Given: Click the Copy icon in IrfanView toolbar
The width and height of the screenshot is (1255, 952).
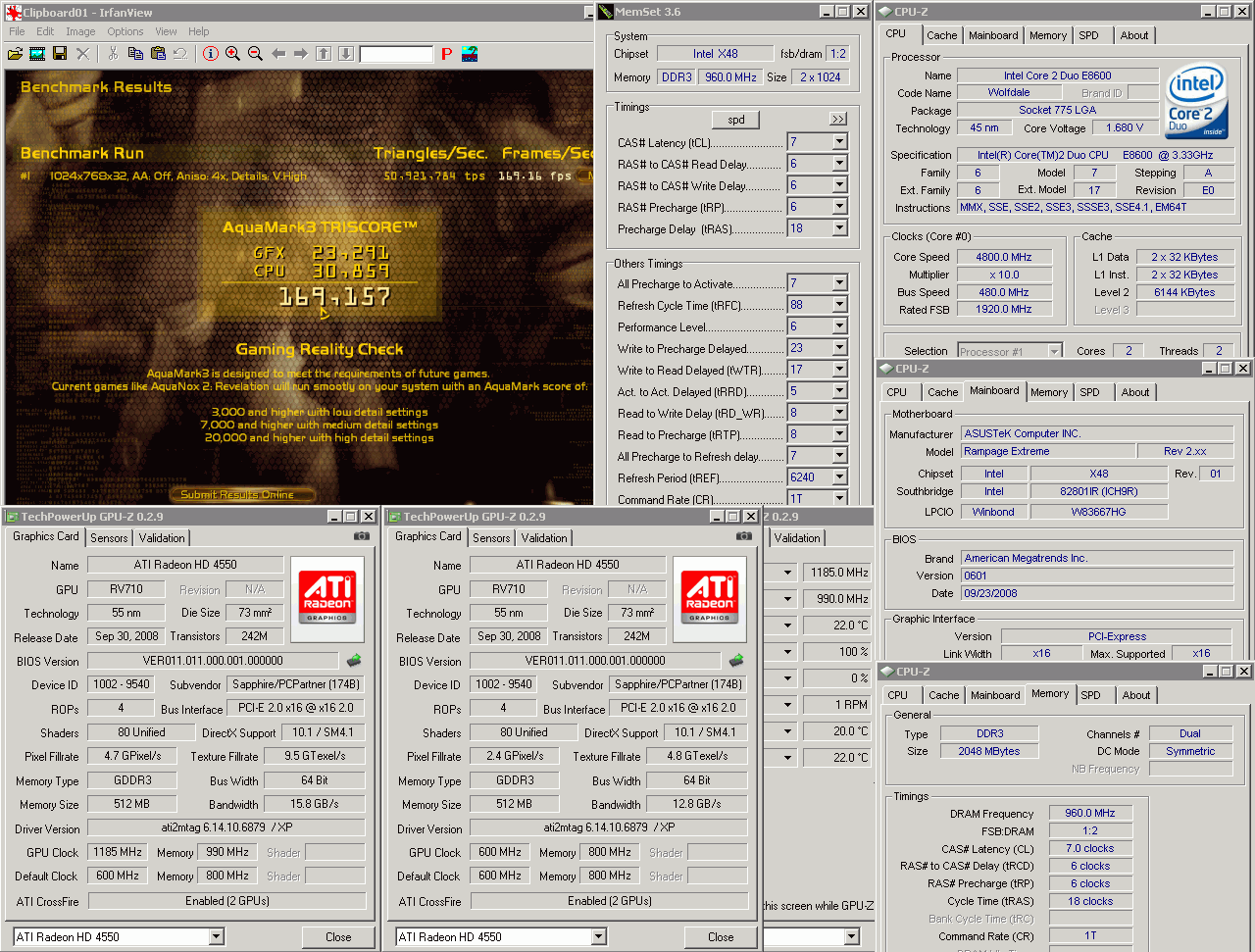Looking at the screenshot, I should [135, 54].
